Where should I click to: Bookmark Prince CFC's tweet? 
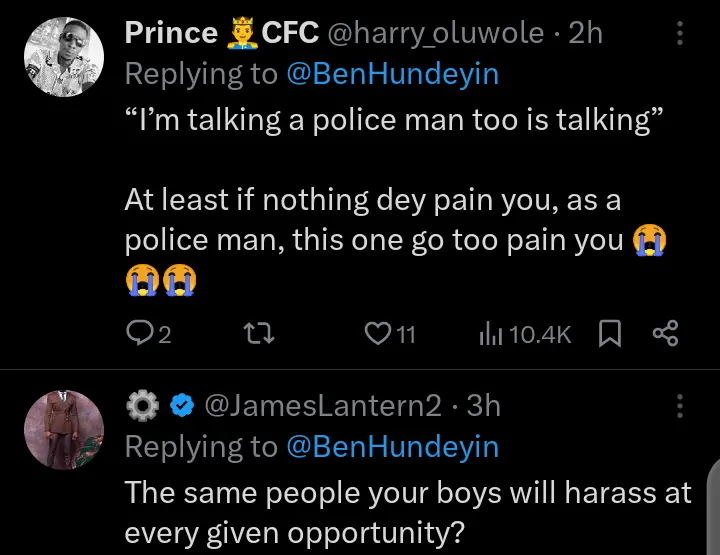[x=609, y=334]
